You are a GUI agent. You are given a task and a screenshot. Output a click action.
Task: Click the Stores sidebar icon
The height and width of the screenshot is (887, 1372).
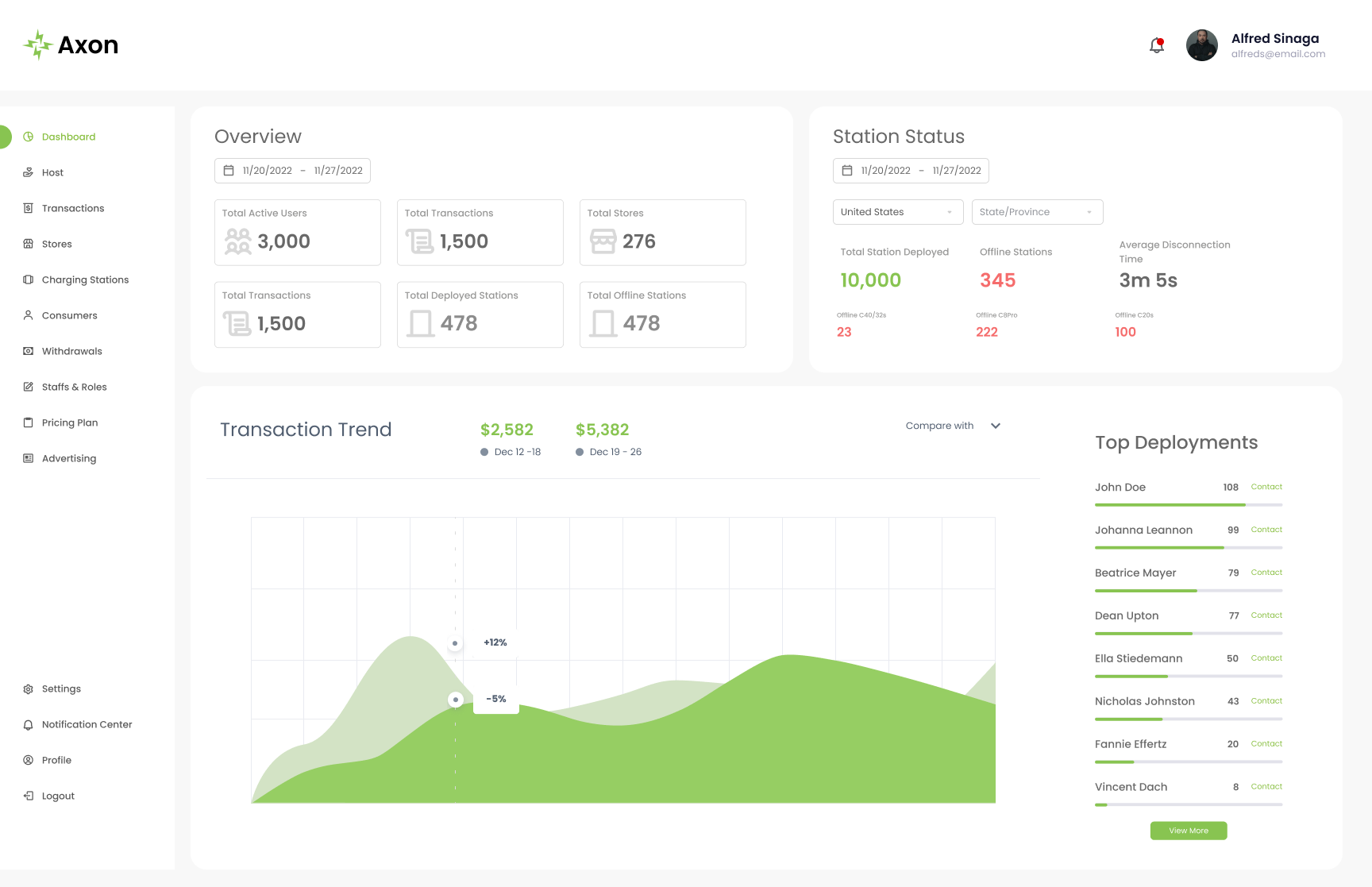tap(29, 244)
